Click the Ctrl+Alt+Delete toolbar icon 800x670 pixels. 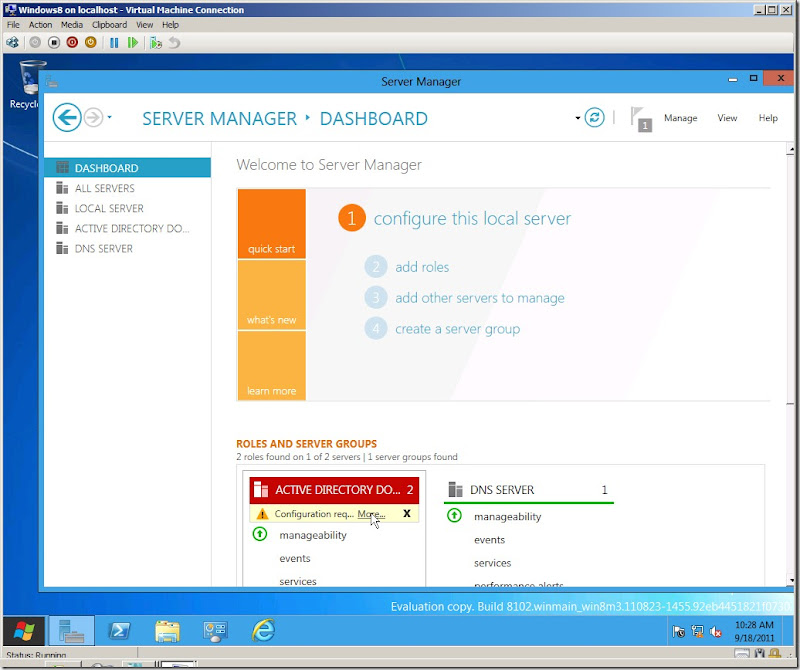12,42
